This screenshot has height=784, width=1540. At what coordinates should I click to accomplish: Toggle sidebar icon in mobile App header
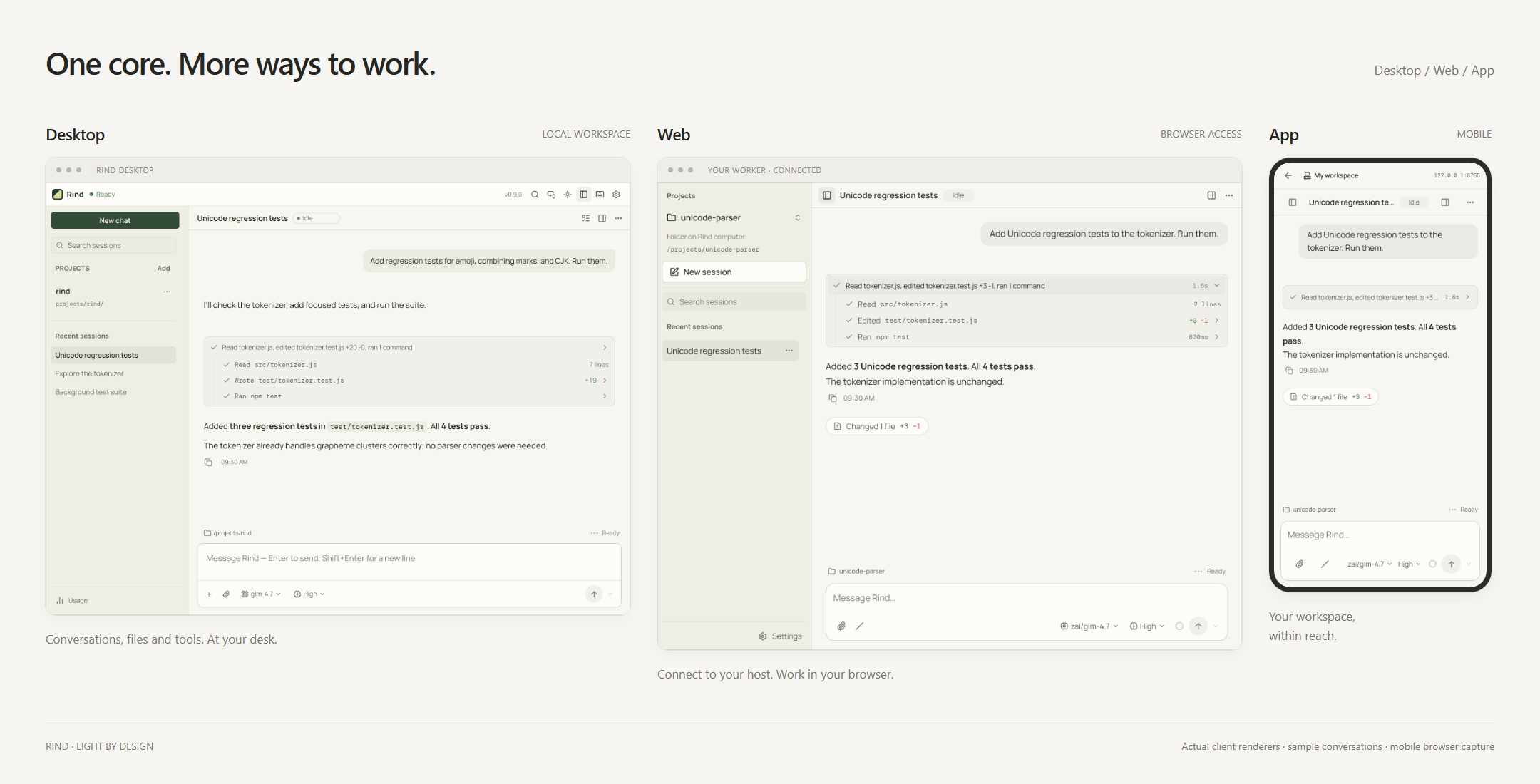click(x=1293, y=202)
